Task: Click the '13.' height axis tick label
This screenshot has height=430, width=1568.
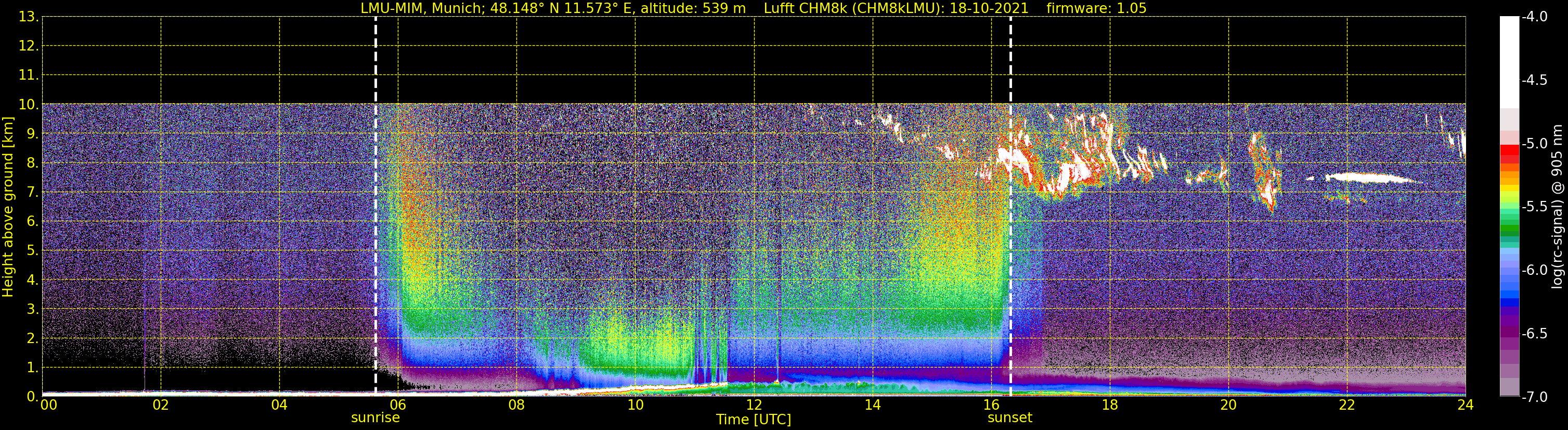Action: pos(29,17)
